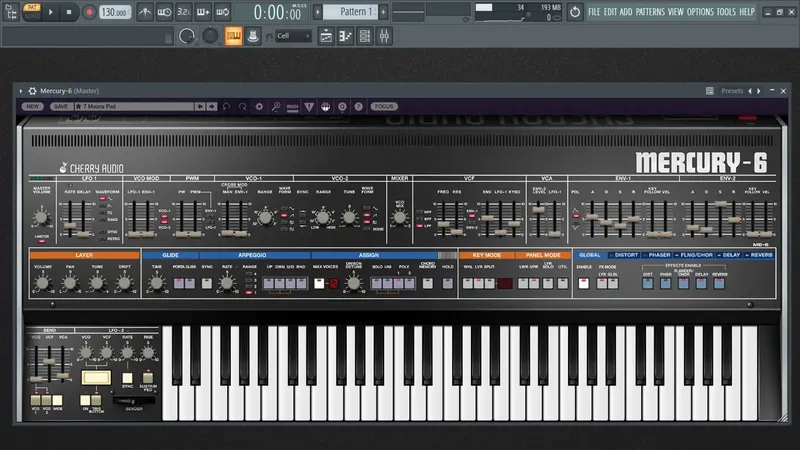
Task: Open the 7 Moons Pad preset field
Action: (x=134, y=106)
